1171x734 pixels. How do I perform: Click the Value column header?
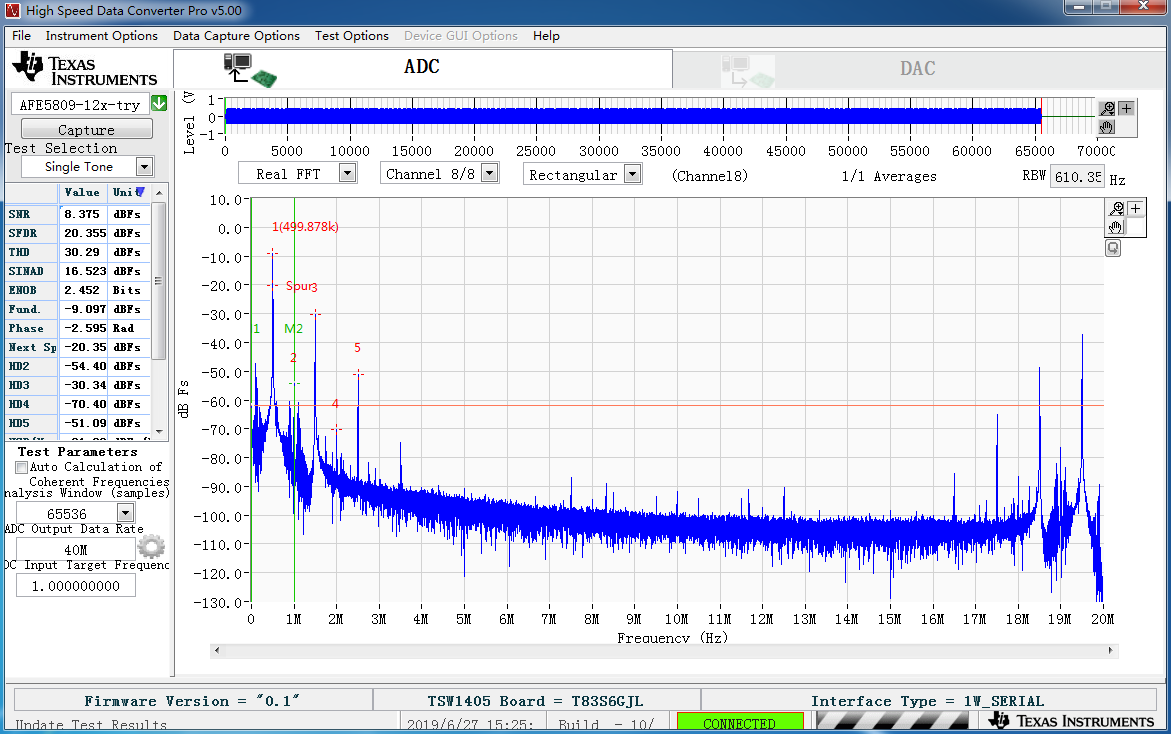82,193
